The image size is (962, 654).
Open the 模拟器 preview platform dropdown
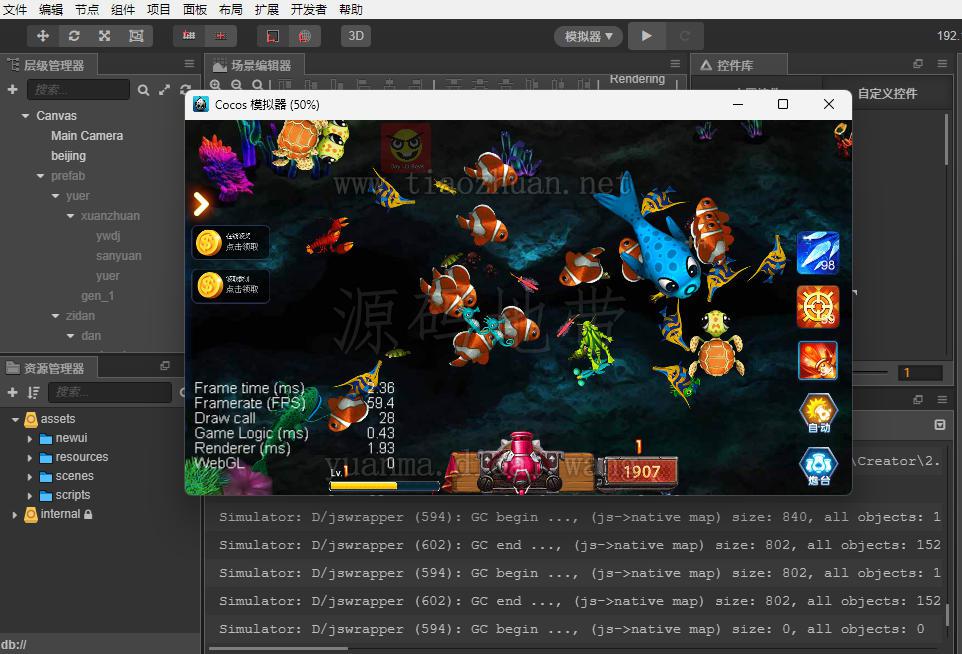coord(588,36)
